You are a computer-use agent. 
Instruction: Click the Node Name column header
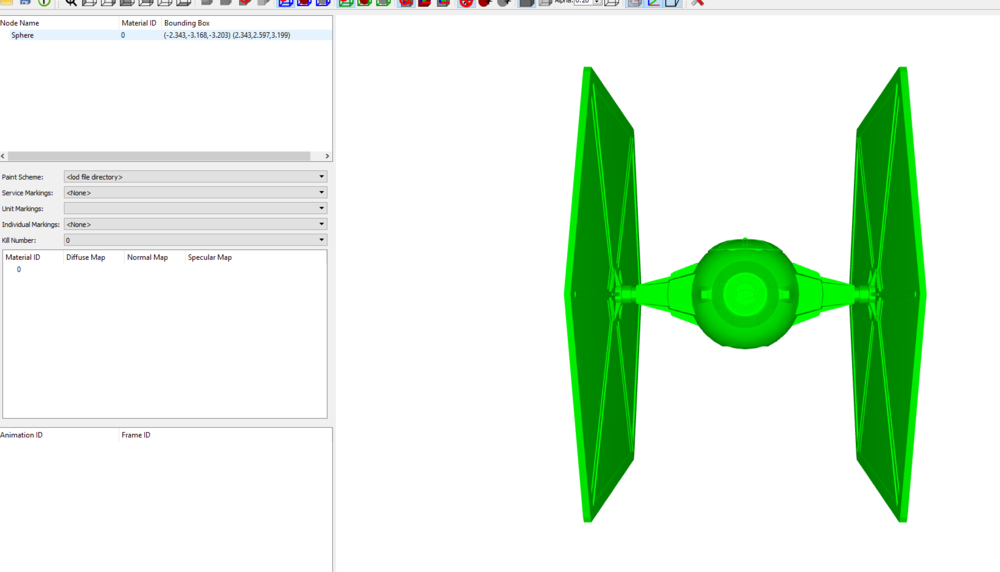(20, 23)
